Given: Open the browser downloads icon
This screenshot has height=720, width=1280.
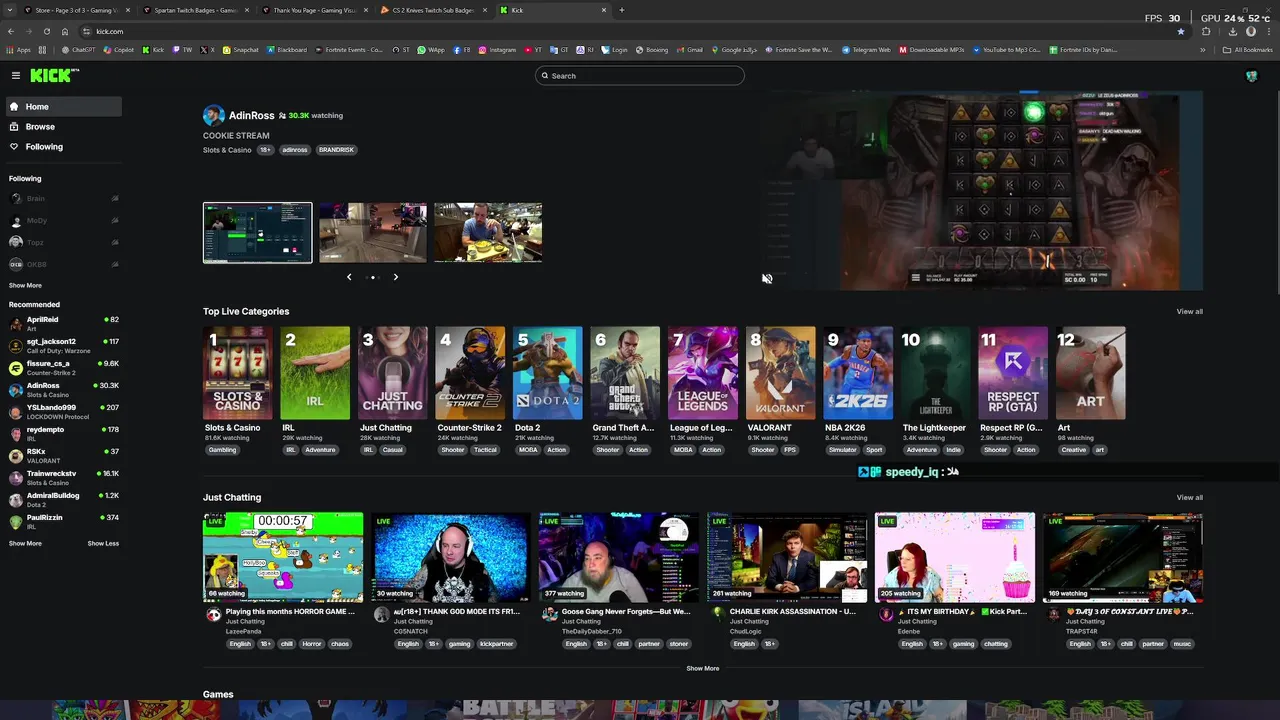Looking at the screenshot, I should (x=1232, y=31).
